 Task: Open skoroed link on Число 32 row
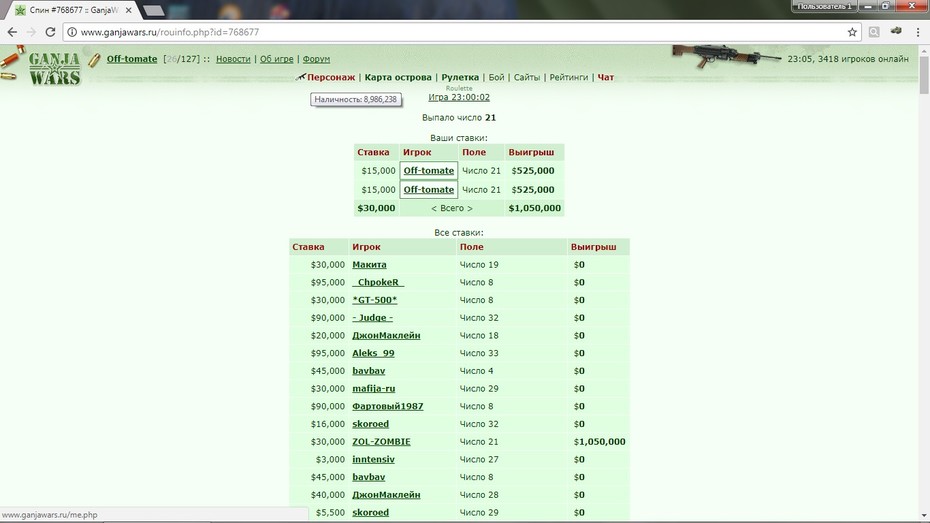[x=371, y=425]
